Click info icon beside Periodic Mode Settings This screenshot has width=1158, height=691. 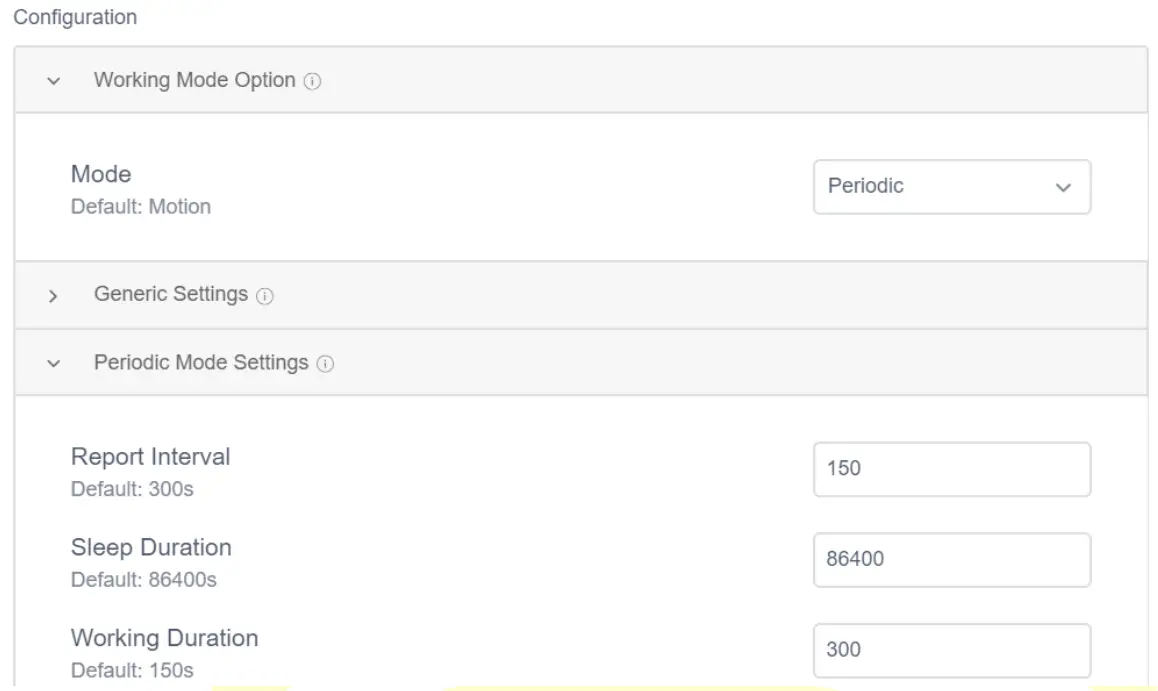pos(325,364)
